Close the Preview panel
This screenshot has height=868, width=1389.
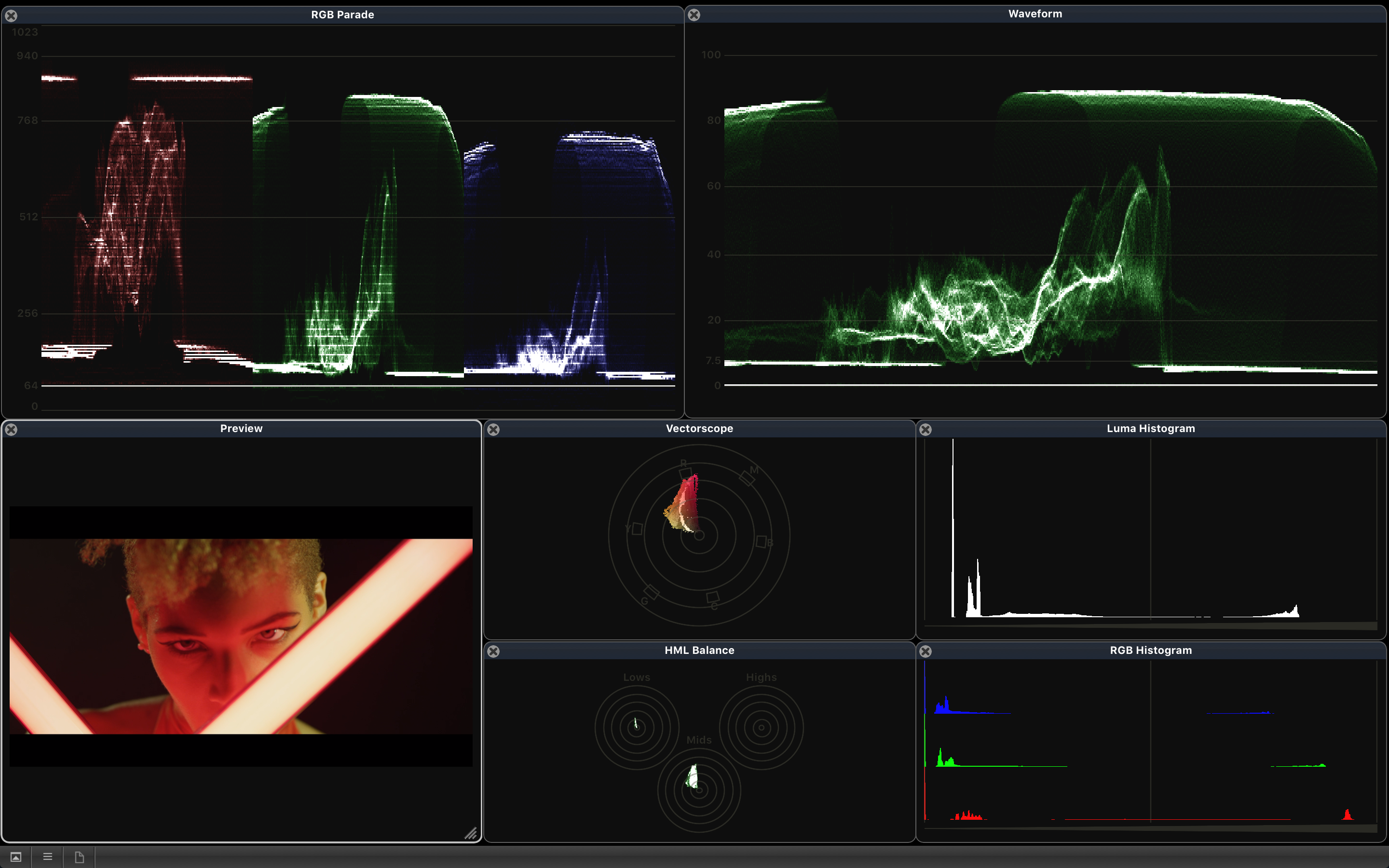(11, 429)
